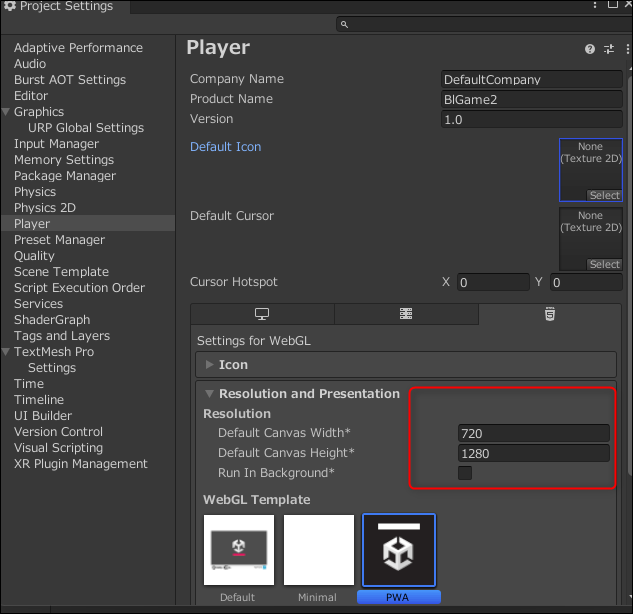Collapse the Graphics tree arrow
Screen dimensions: 633x614
(x=6, y=112)
